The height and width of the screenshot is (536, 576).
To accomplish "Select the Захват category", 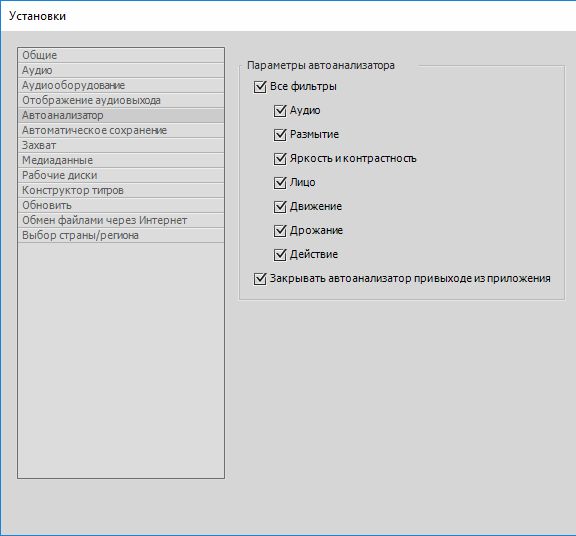I will click(121, 145).
